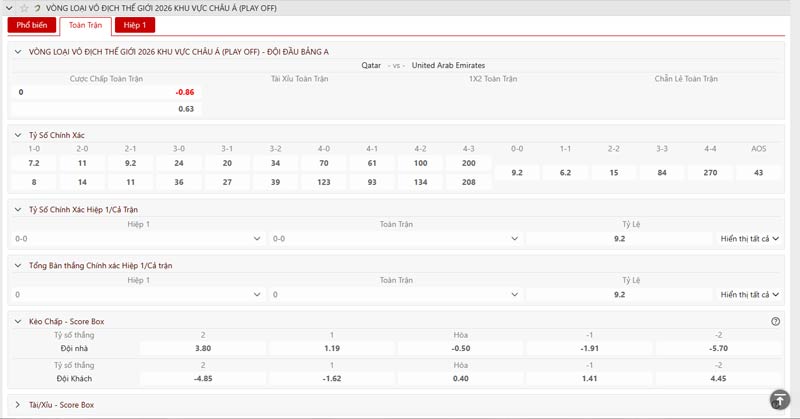Open the Hiệp 1 tab
The image size is (800, 419).
(134, 26)
